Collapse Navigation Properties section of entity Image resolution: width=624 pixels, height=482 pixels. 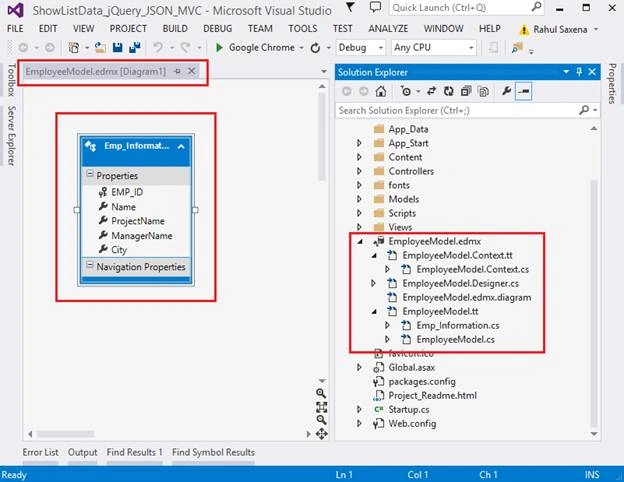click(90, 265)
